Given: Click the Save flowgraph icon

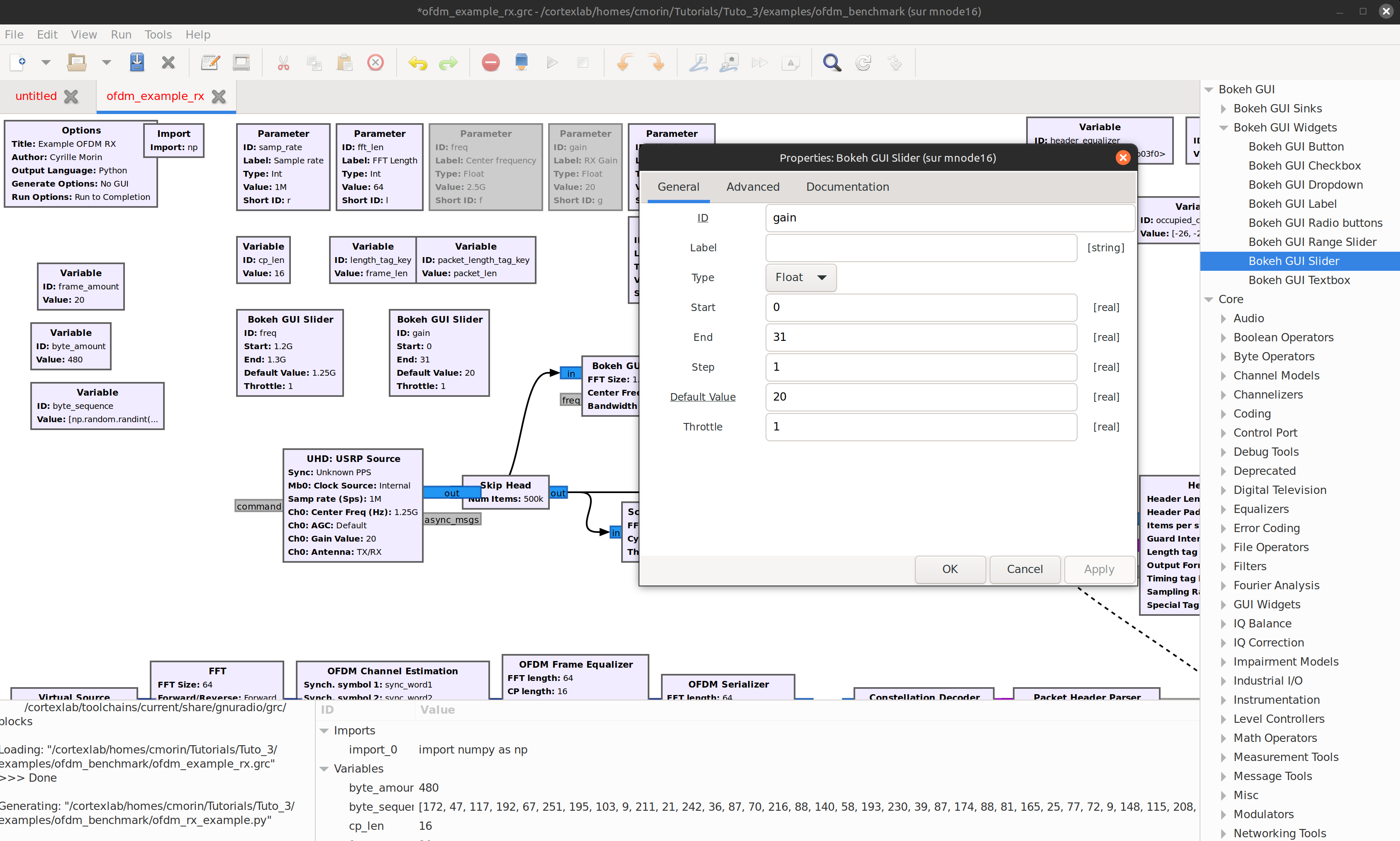Looking at the screenshot, I should pos(137,62).
